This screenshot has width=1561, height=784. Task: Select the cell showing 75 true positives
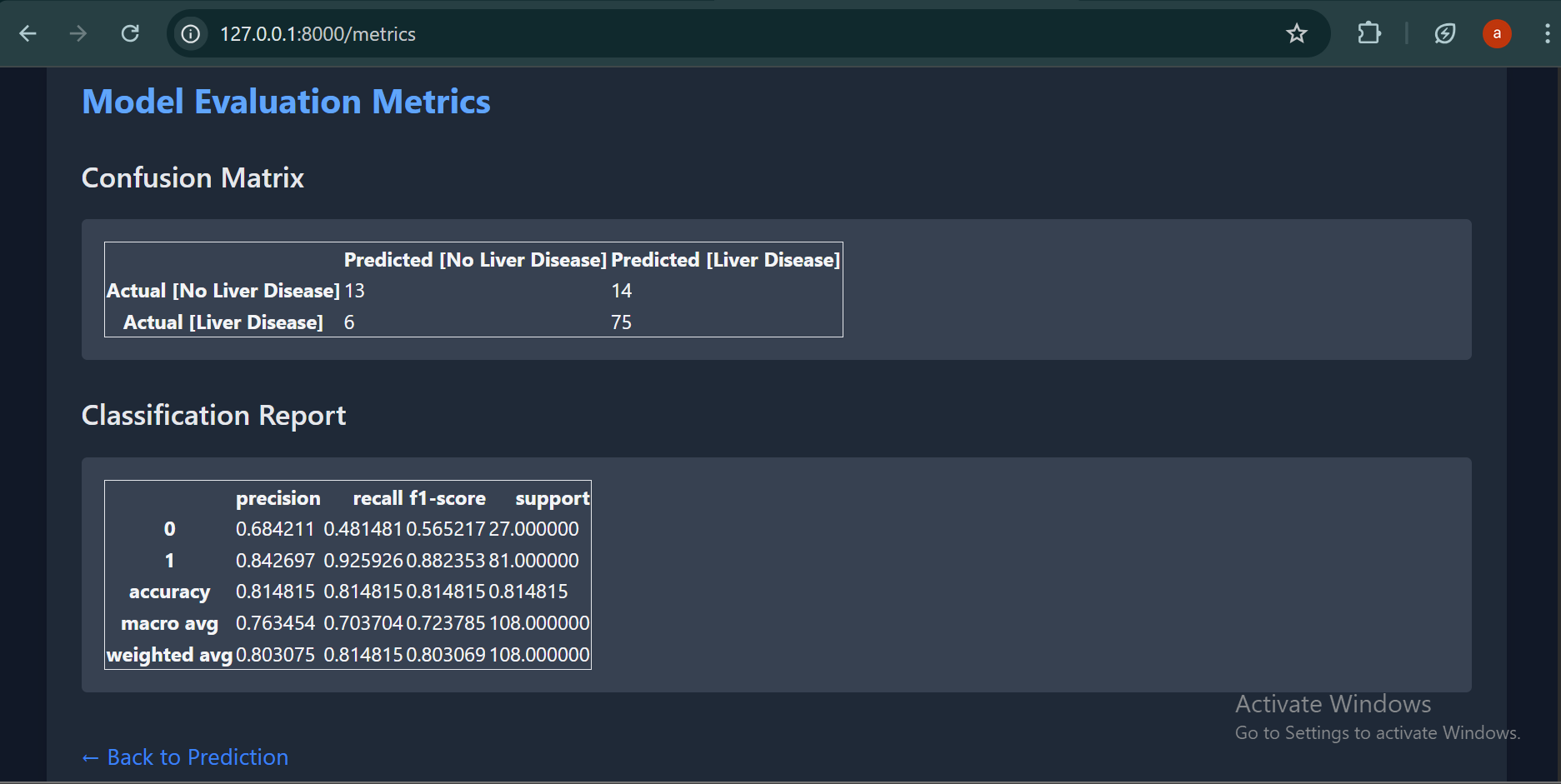(622, 322)
